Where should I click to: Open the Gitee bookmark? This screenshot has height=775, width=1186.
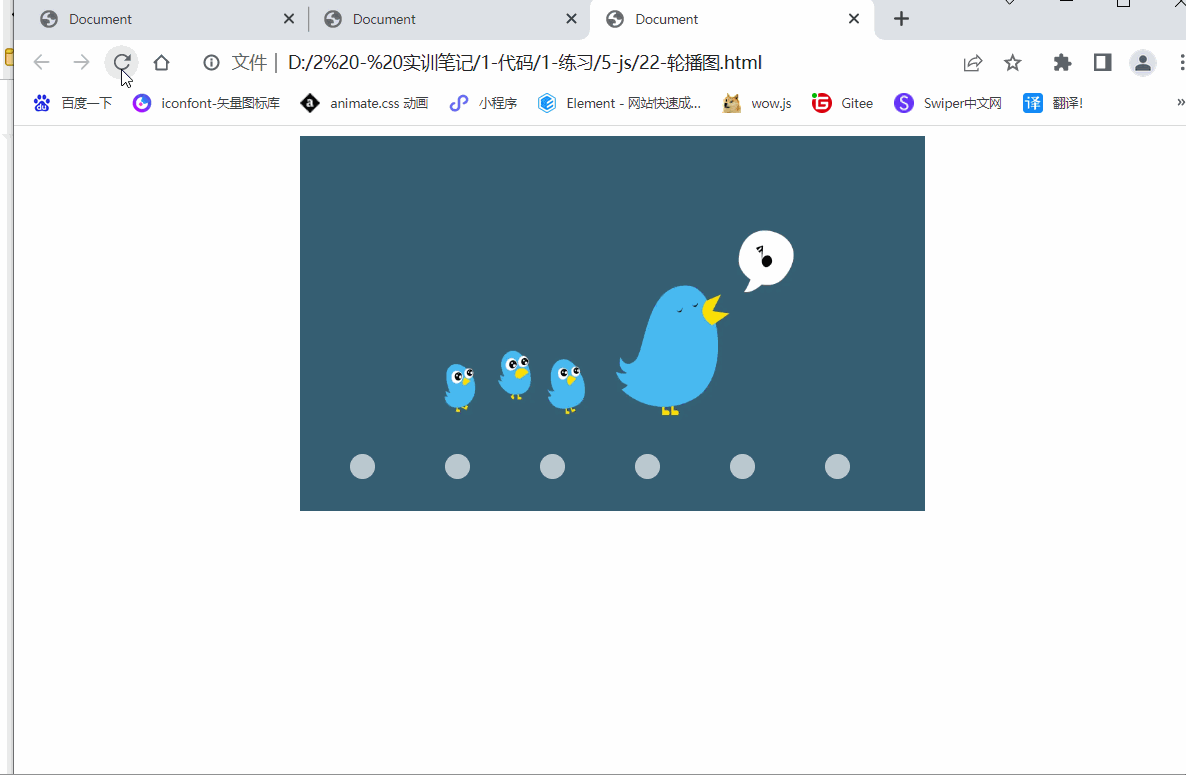[x=842, y=104]
